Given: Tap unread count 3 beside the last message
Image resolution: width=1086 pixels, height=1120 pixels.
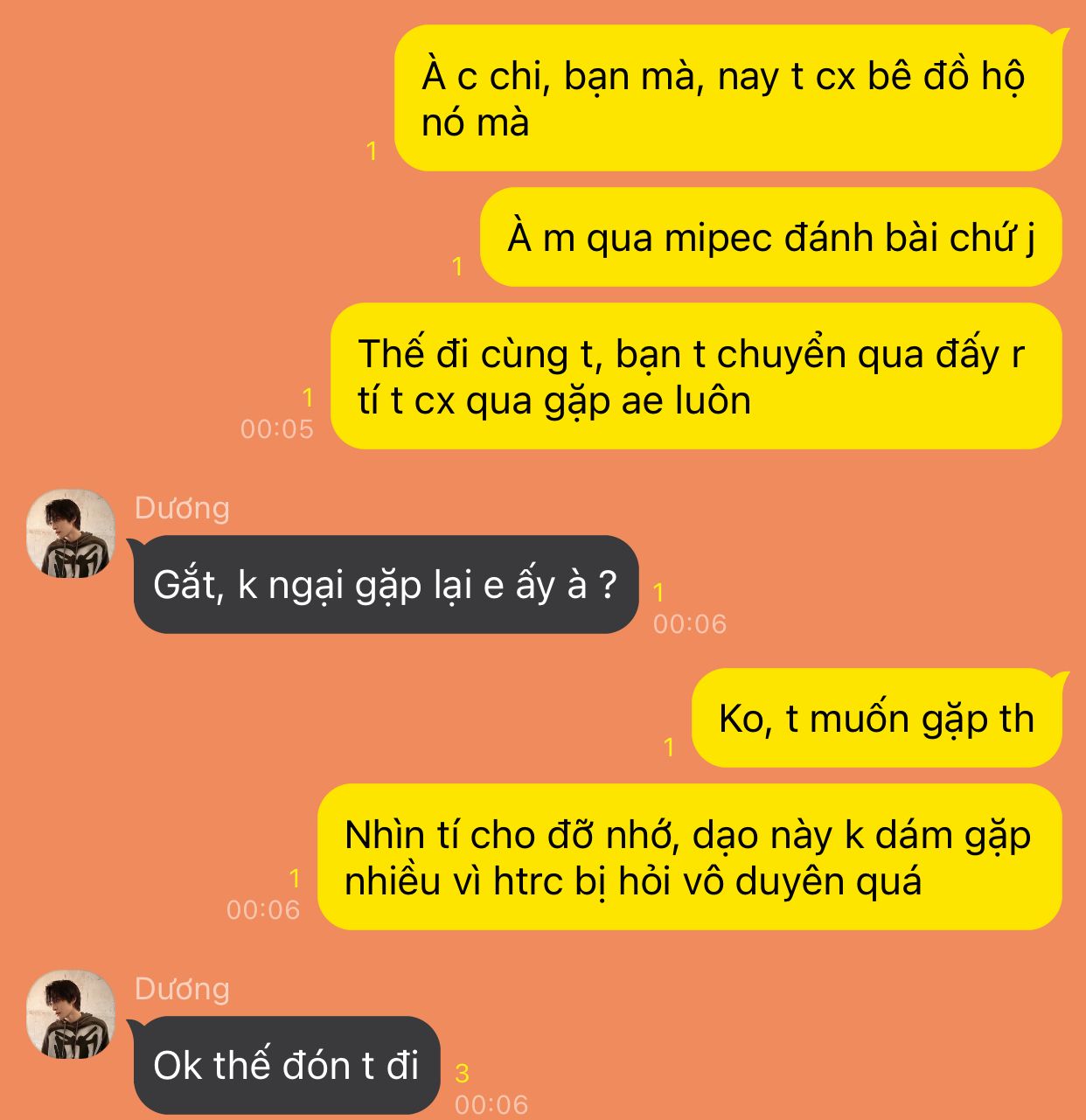Looking at the screenshot, I should click(x=463, y=1073).
